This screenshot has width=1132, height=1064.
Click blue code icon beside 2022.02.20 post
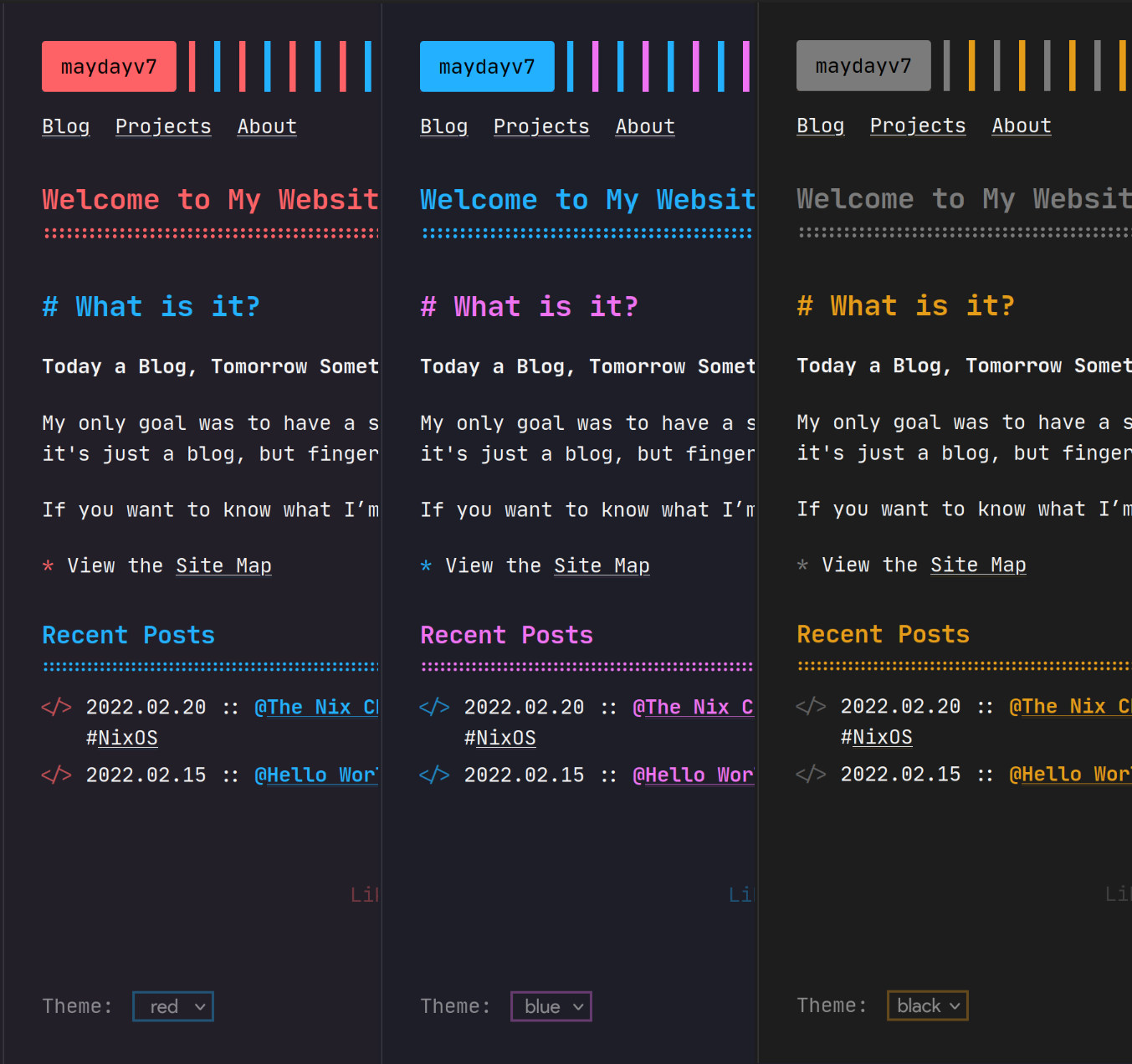pos(435,708)
